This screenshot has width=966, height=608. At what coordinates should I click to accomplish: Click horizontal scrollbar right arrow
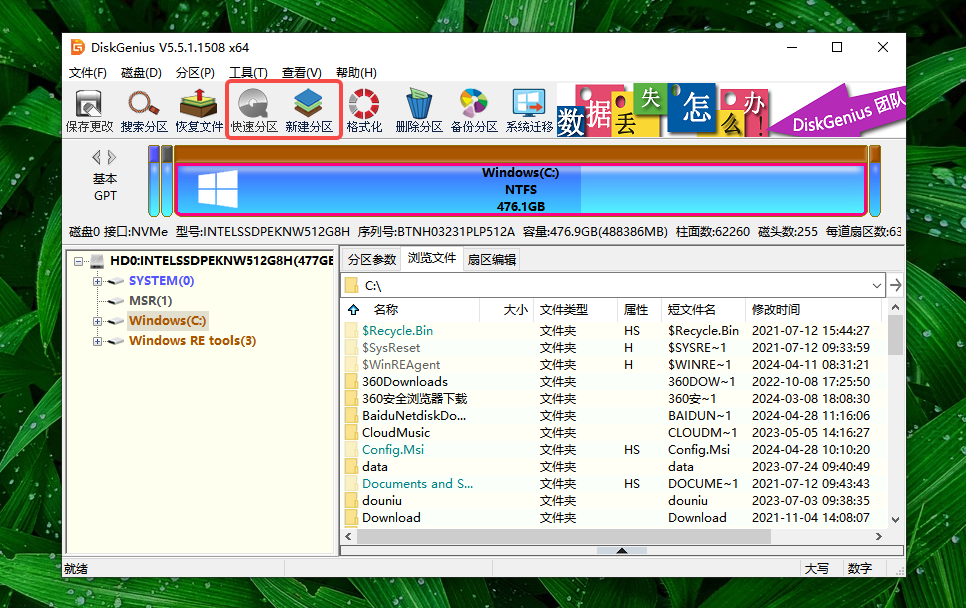pyautogui.click(x=879, y=537)
